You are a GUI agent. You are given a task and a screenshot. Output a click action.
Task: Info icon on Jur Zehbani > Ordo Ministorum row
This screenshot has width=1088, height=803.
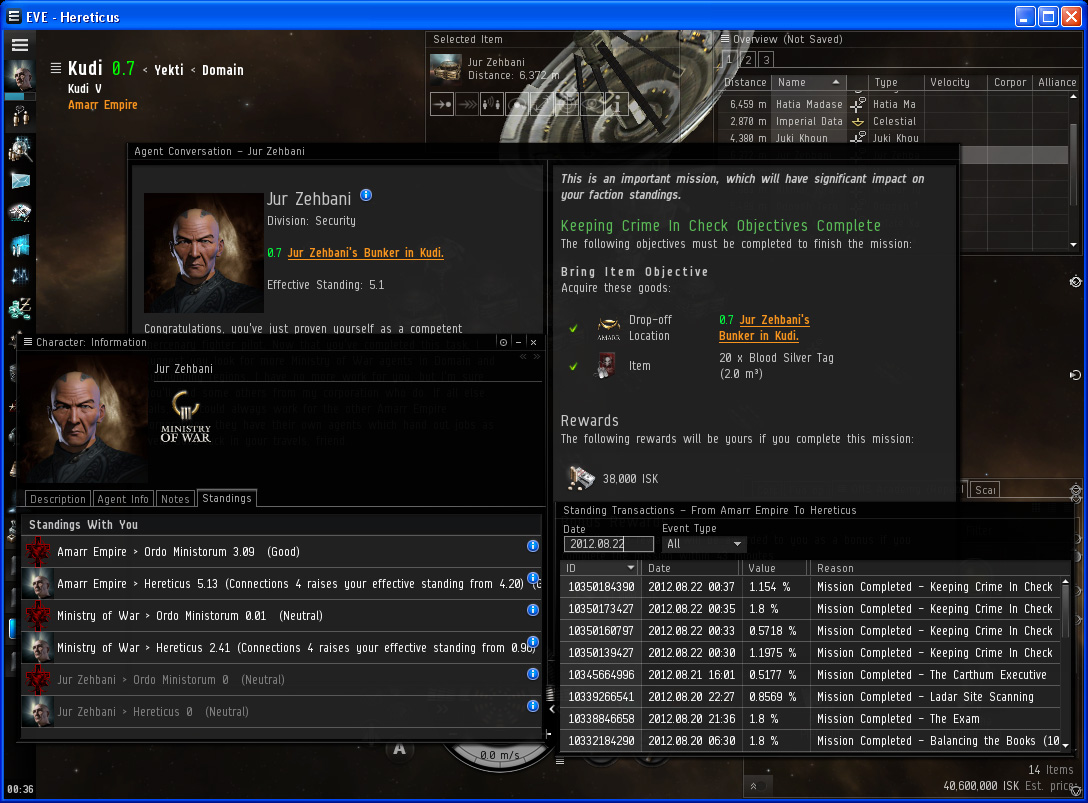click(533, 674)
